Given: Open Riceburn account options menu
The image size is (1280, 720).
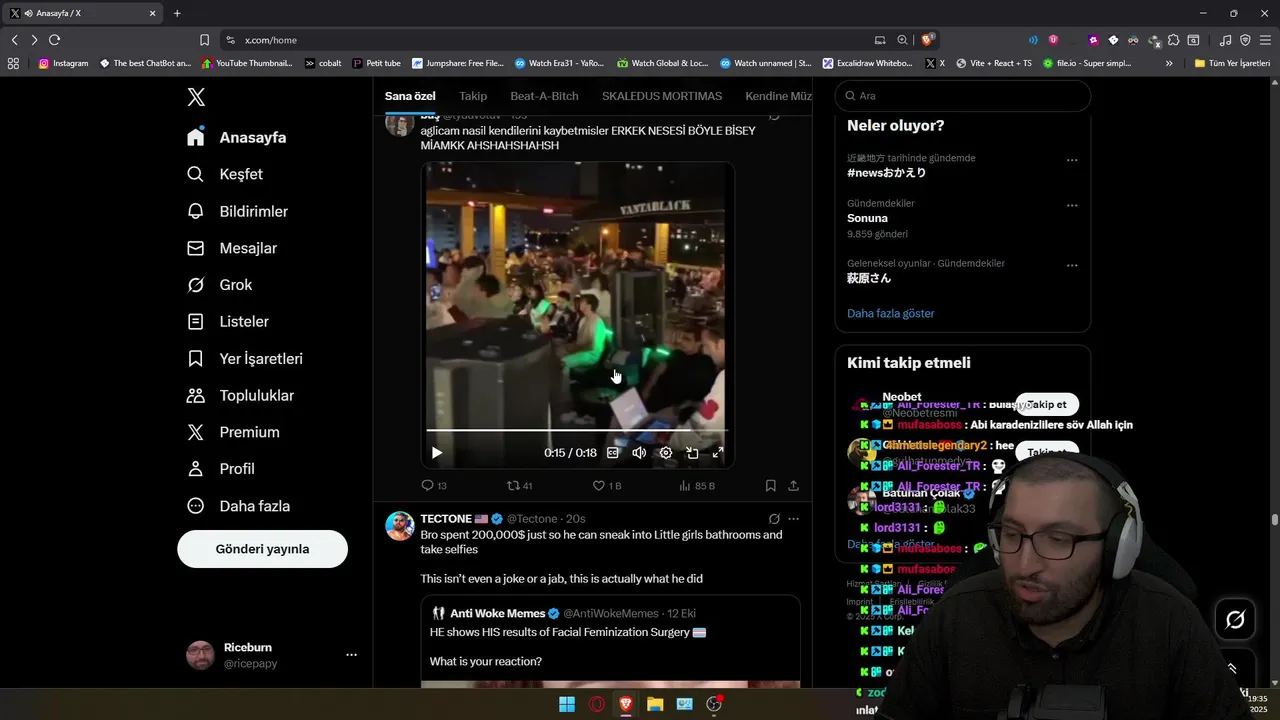Looking at the screenshot, I should click(x=351, y=655).
